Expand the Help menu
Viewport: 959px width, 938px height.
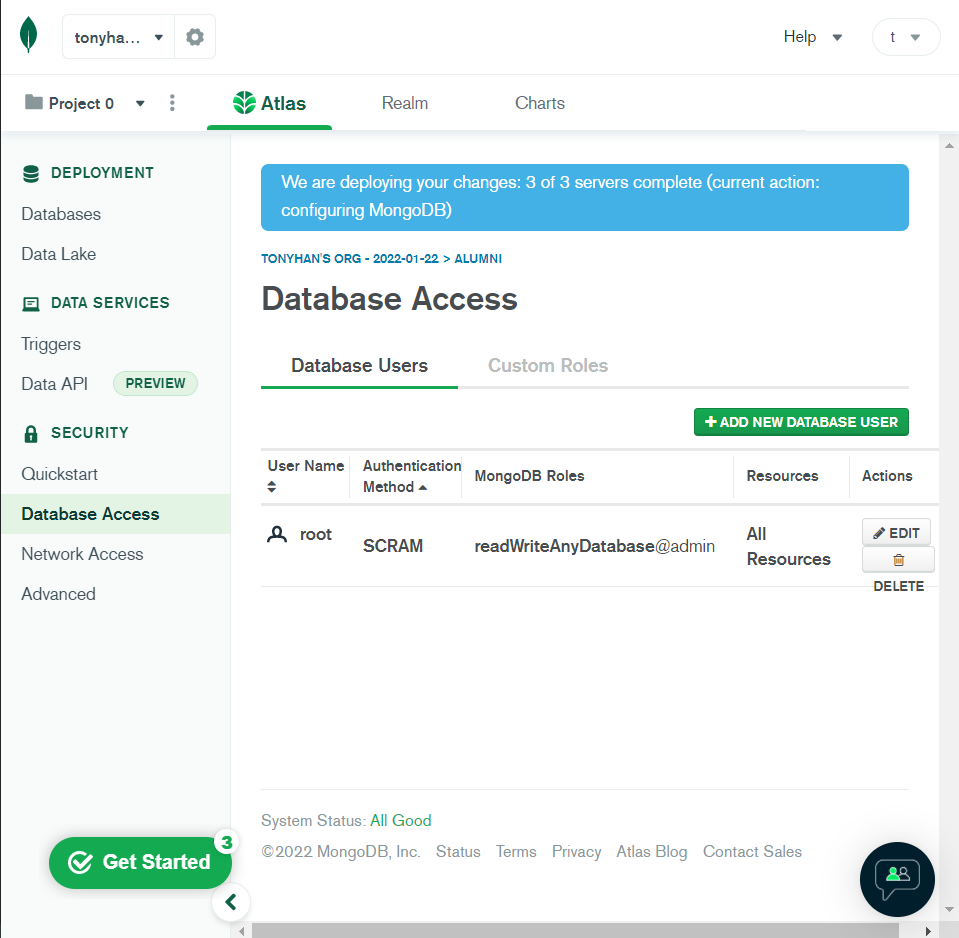click(x=813, y=37)
